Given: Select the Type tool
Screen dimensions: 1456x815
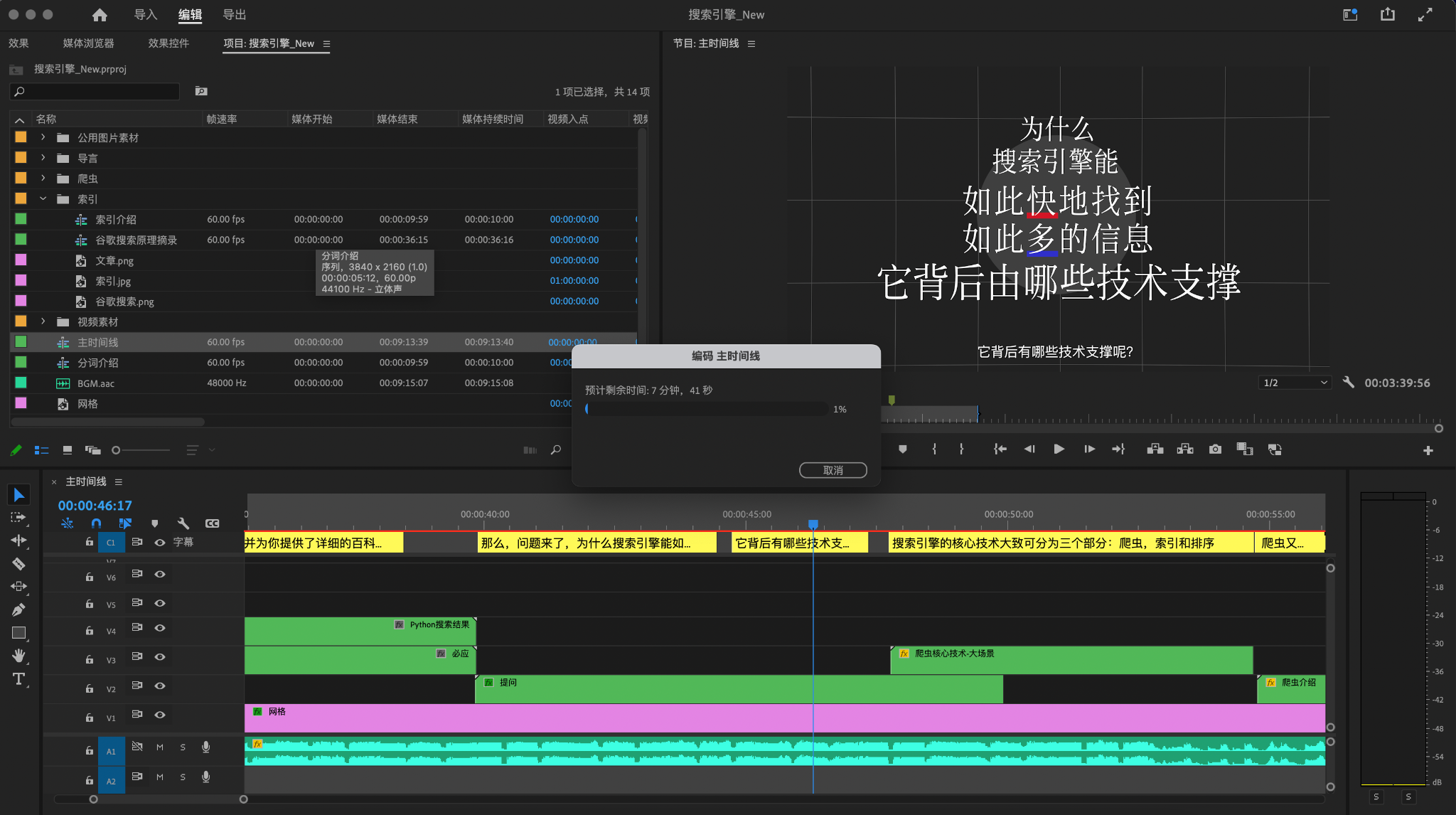Looking at the screenshot, I should [x=19, y=678].
